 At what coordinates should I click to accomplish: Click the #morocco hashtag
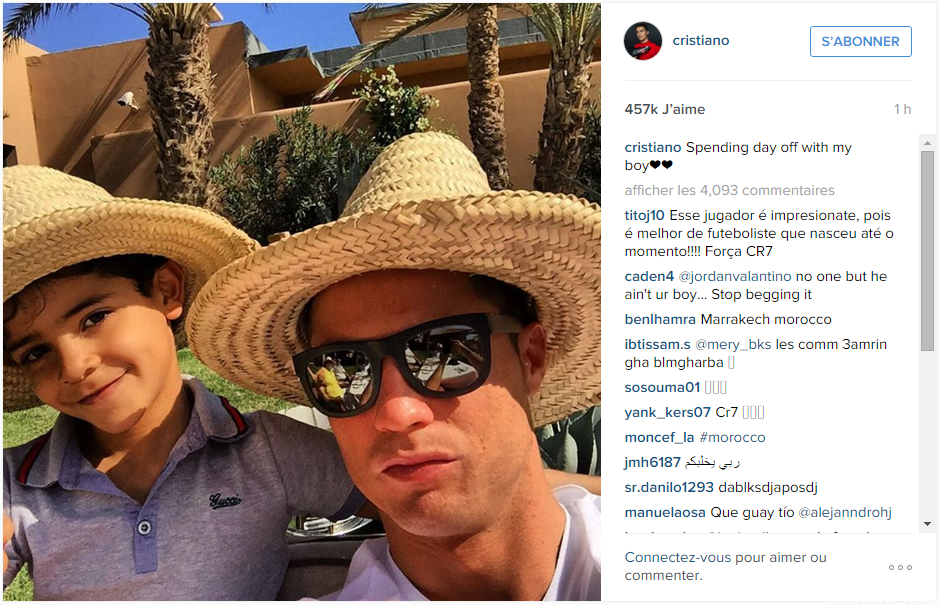coord(732,437)
